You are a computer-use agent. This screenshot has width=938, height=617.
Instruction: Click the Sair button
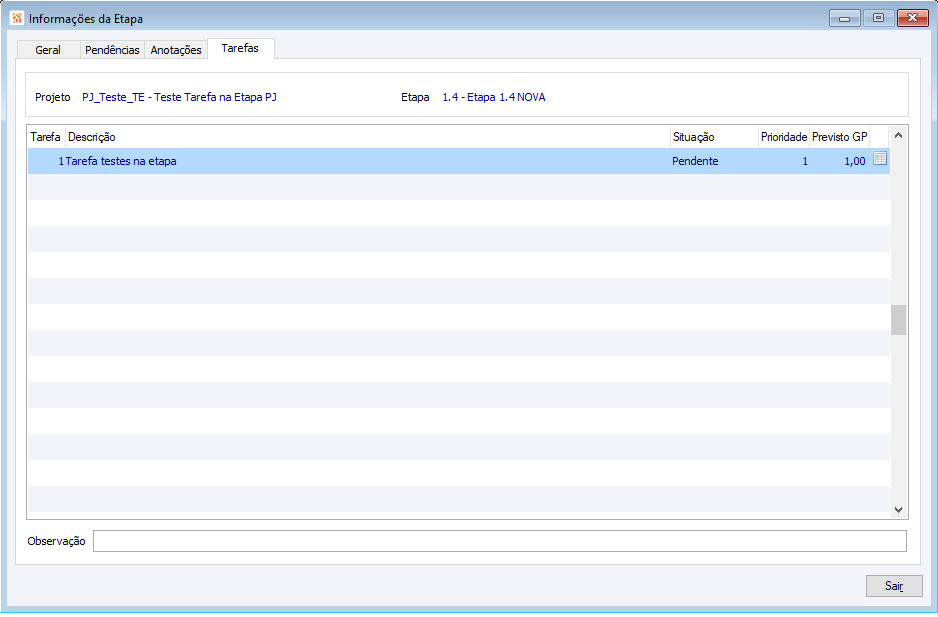coord(894,586)
